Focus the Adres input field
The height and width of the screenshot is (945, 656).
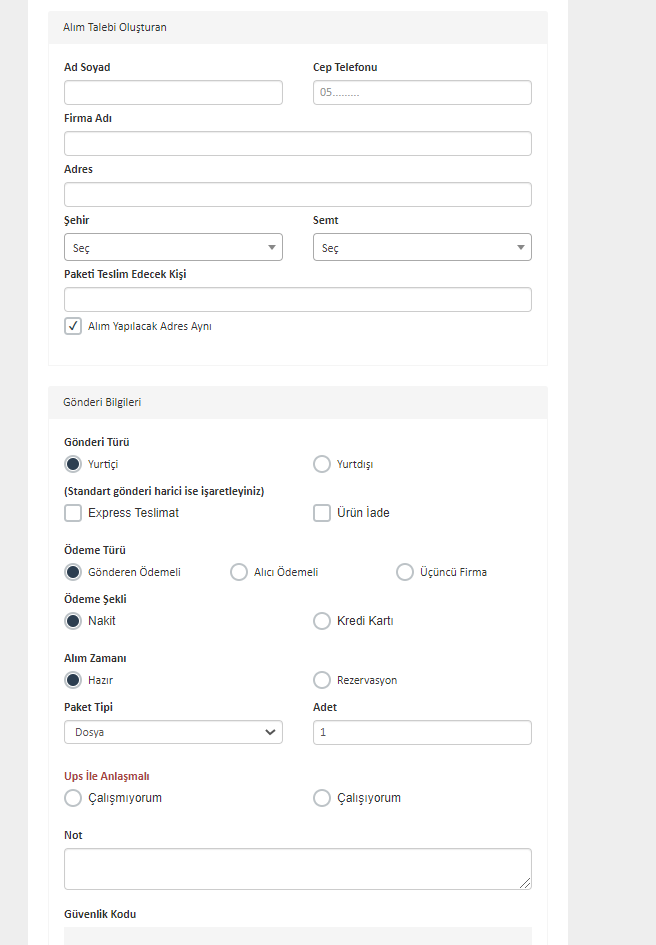tap(297, 195)
